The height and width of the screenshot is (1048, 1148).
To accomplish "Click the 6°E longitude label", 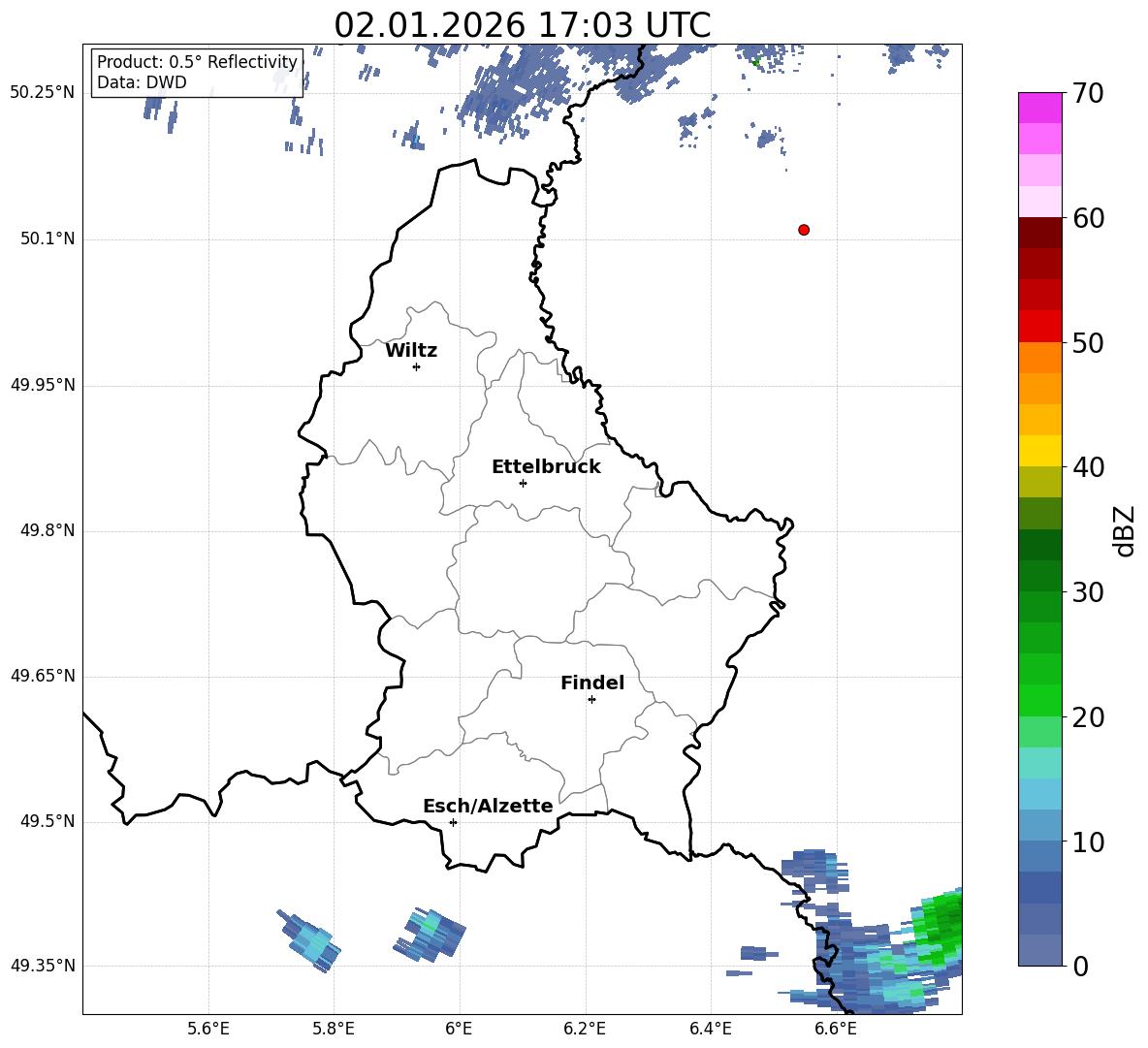I will tap(459, 1029).
